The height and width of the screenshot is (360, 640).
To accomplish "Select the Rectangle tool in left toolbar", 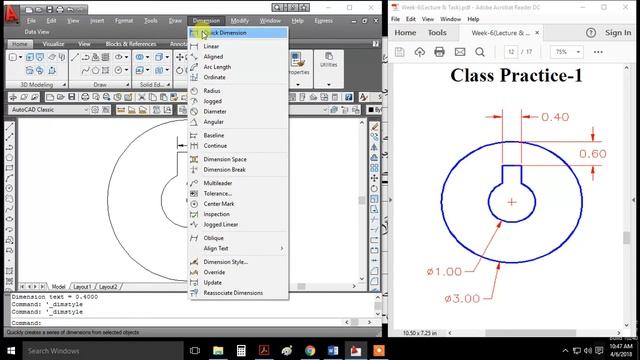I will pyautogui.click(x=9, y=168).
